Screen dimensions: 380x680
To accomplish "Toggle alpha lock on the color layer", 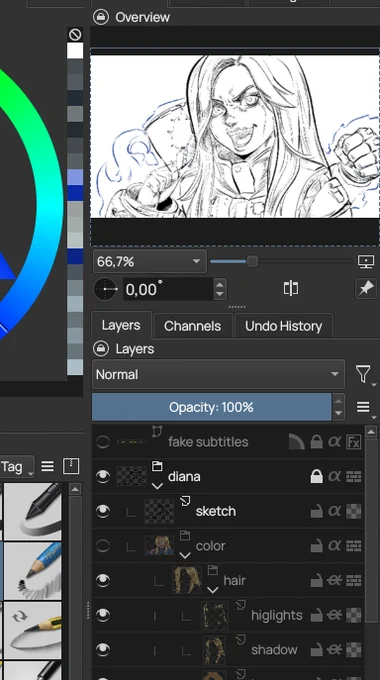I will coord(334,546).
